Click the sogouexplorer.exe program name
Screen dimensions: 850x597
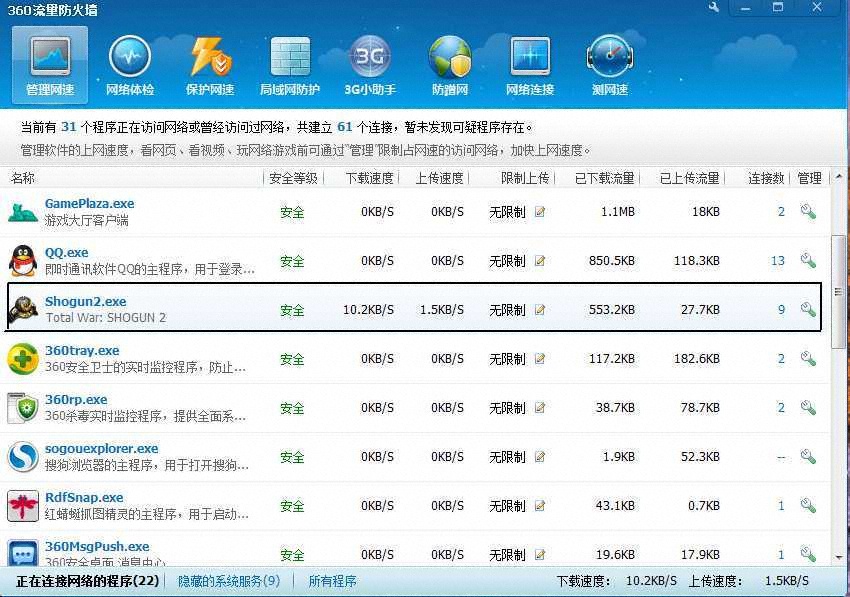(101, 449)
